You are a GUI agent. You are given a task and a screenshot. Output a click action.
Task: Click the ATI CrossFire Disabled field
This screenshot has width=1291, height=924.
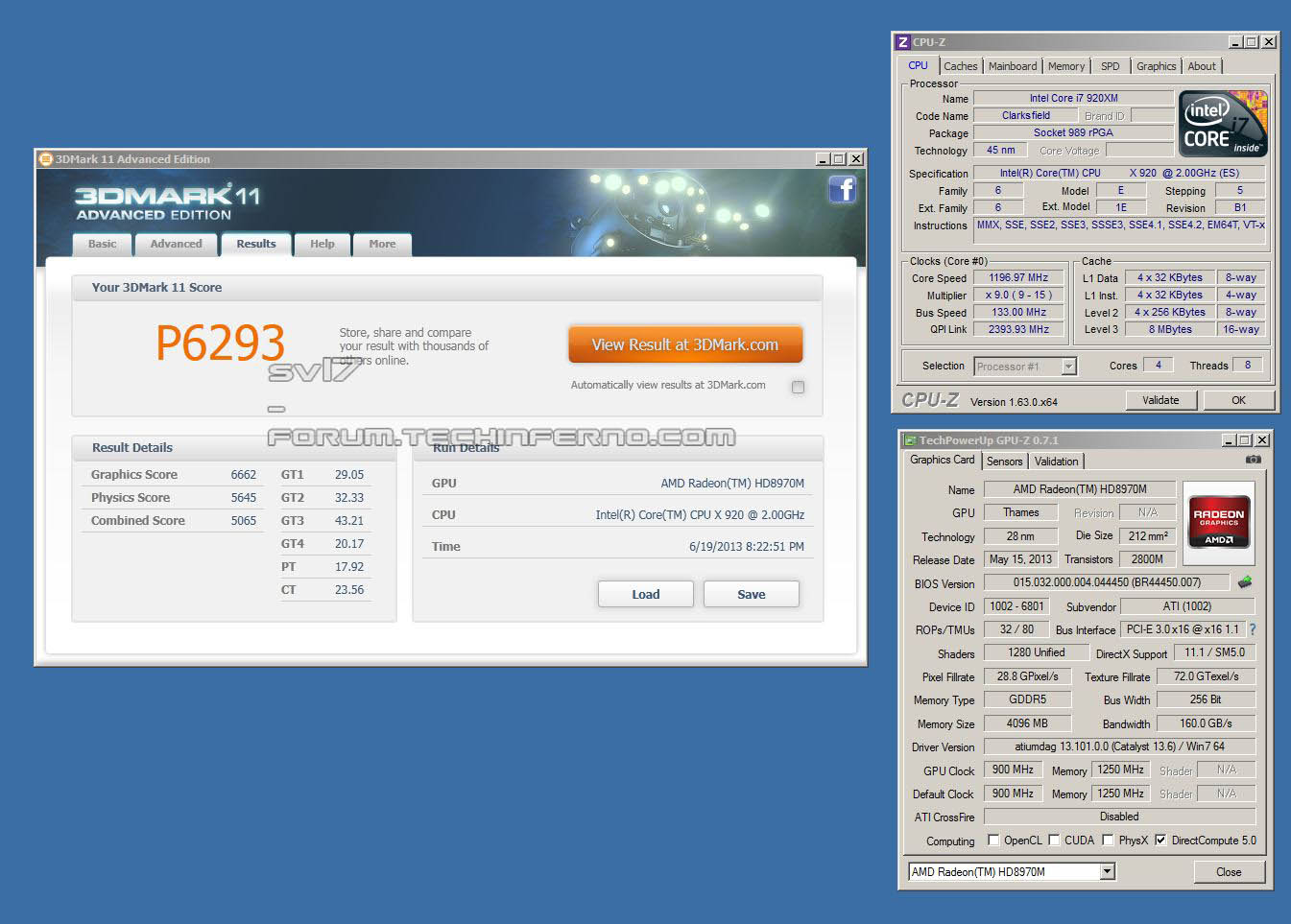tap(1119, 817)
